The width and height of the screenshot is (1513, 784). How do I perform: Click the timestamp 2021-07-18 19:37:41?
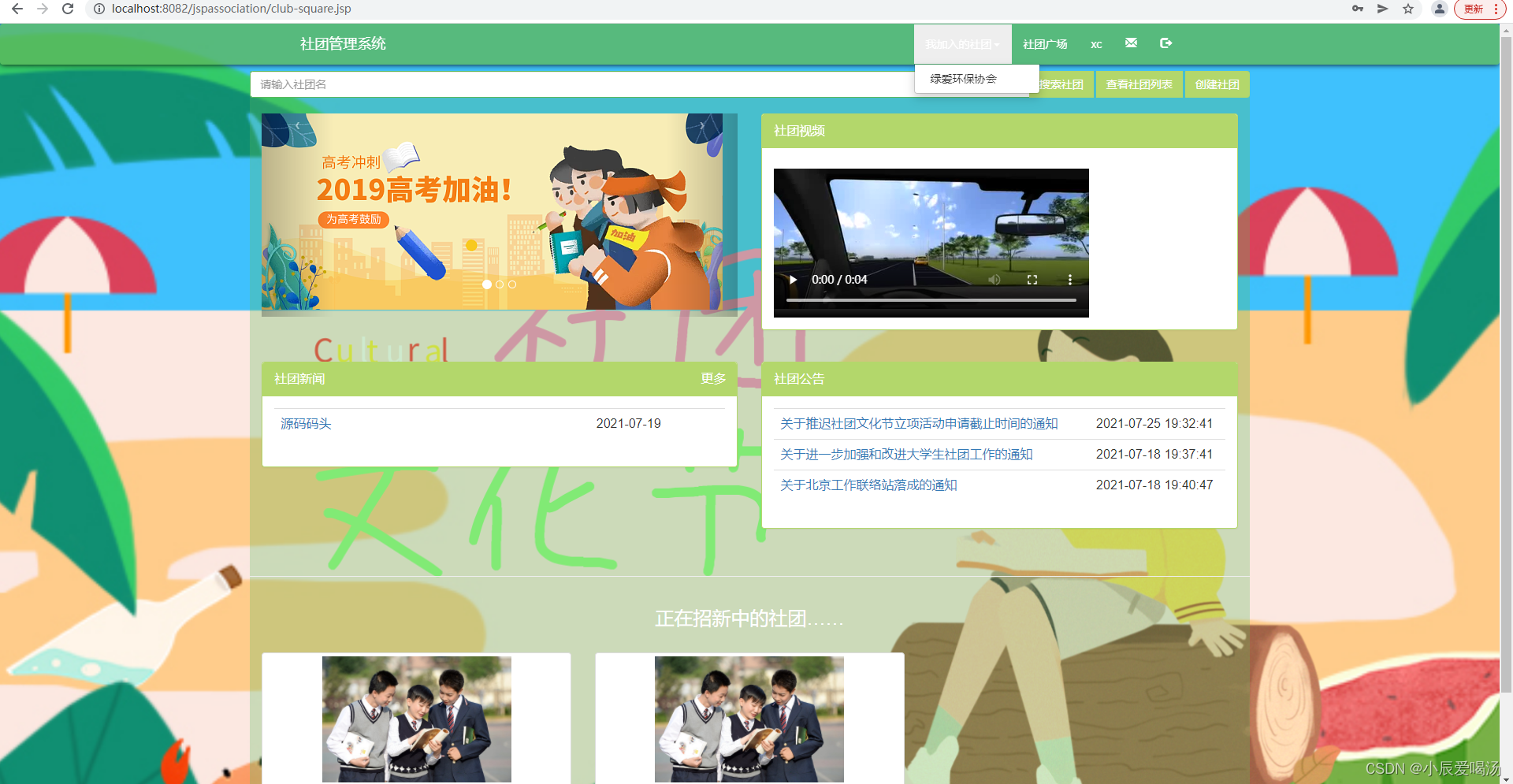click(x=1154, y=455)
